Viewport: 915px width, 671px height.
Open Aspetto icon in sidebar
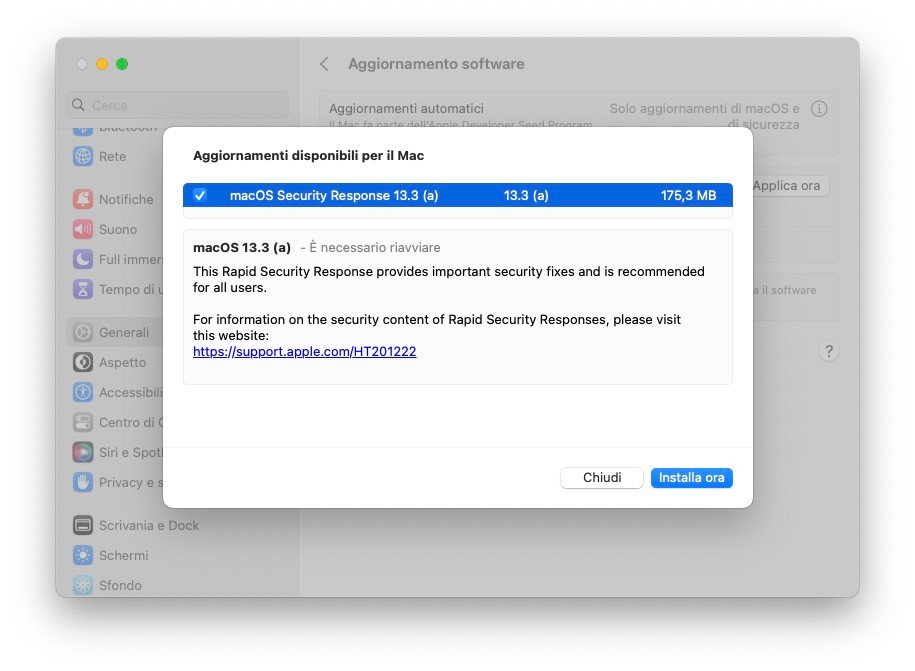click(83, 362)
